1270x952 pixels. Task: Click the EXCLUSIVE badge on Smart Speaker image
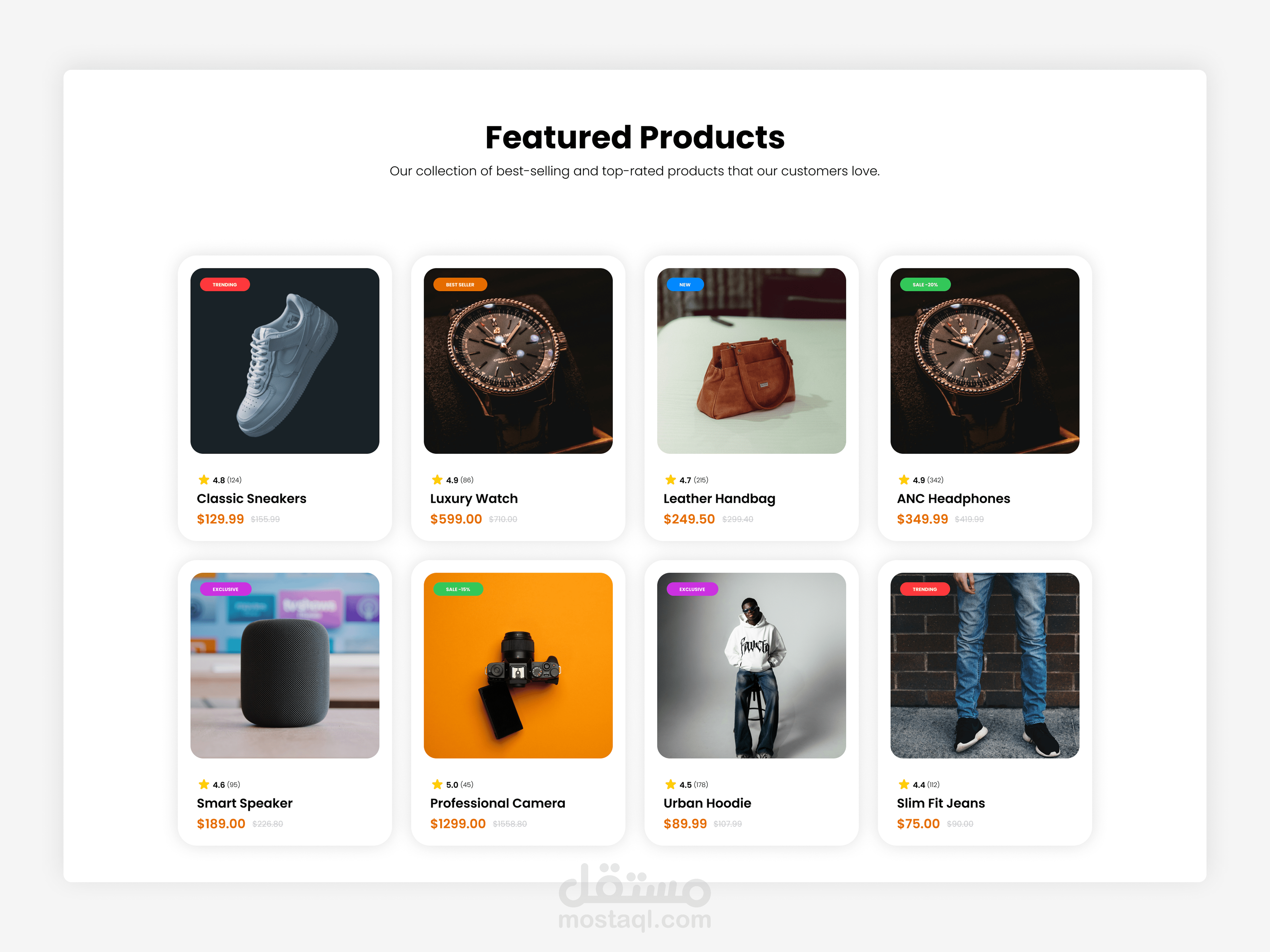pyautogui.click(x=225, y=589)
